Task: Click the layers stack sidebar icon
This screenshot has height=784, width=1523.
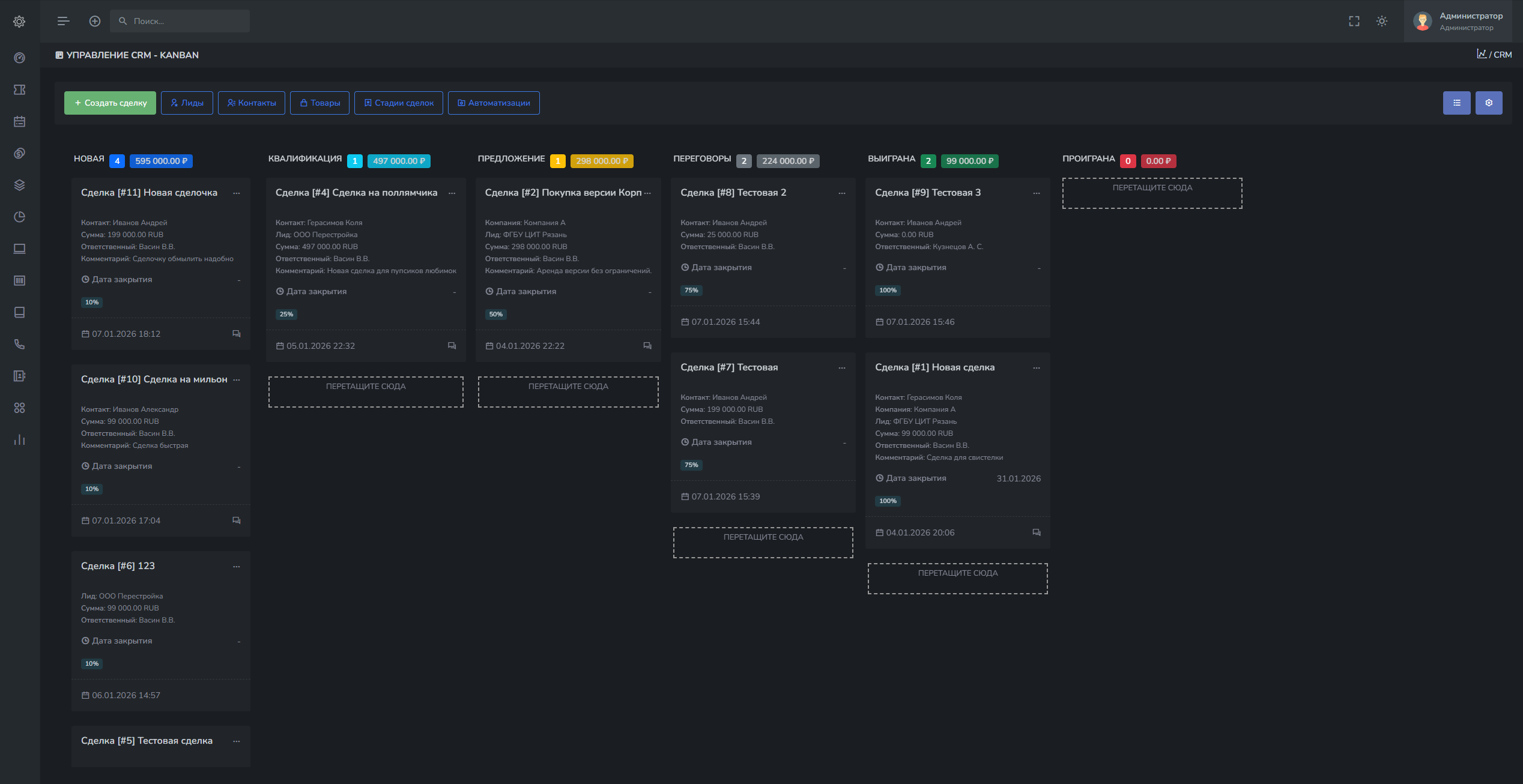Action: click(x=19, y=185)
